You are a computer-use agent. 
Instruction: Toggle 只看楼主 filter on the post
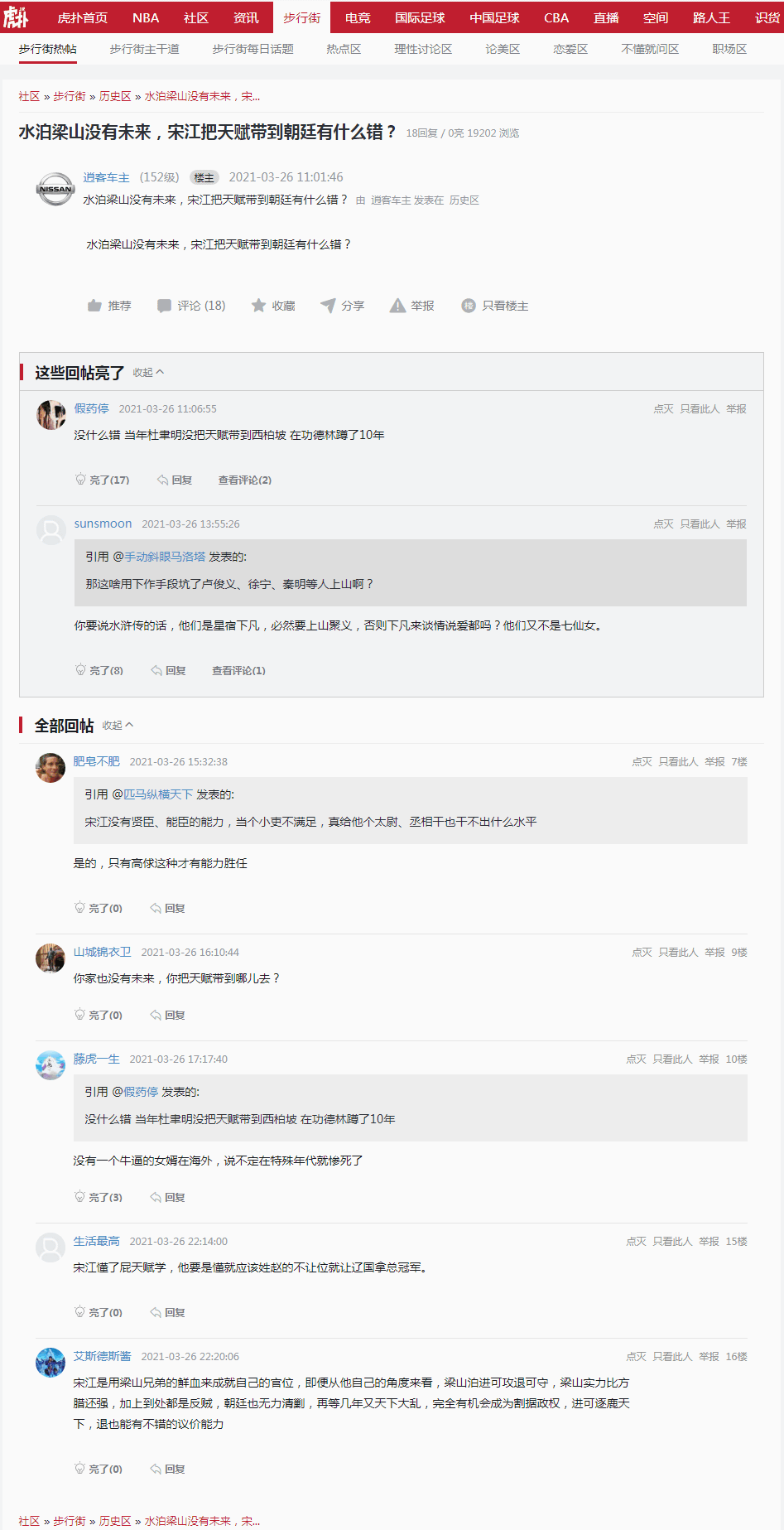coord(495,306)
